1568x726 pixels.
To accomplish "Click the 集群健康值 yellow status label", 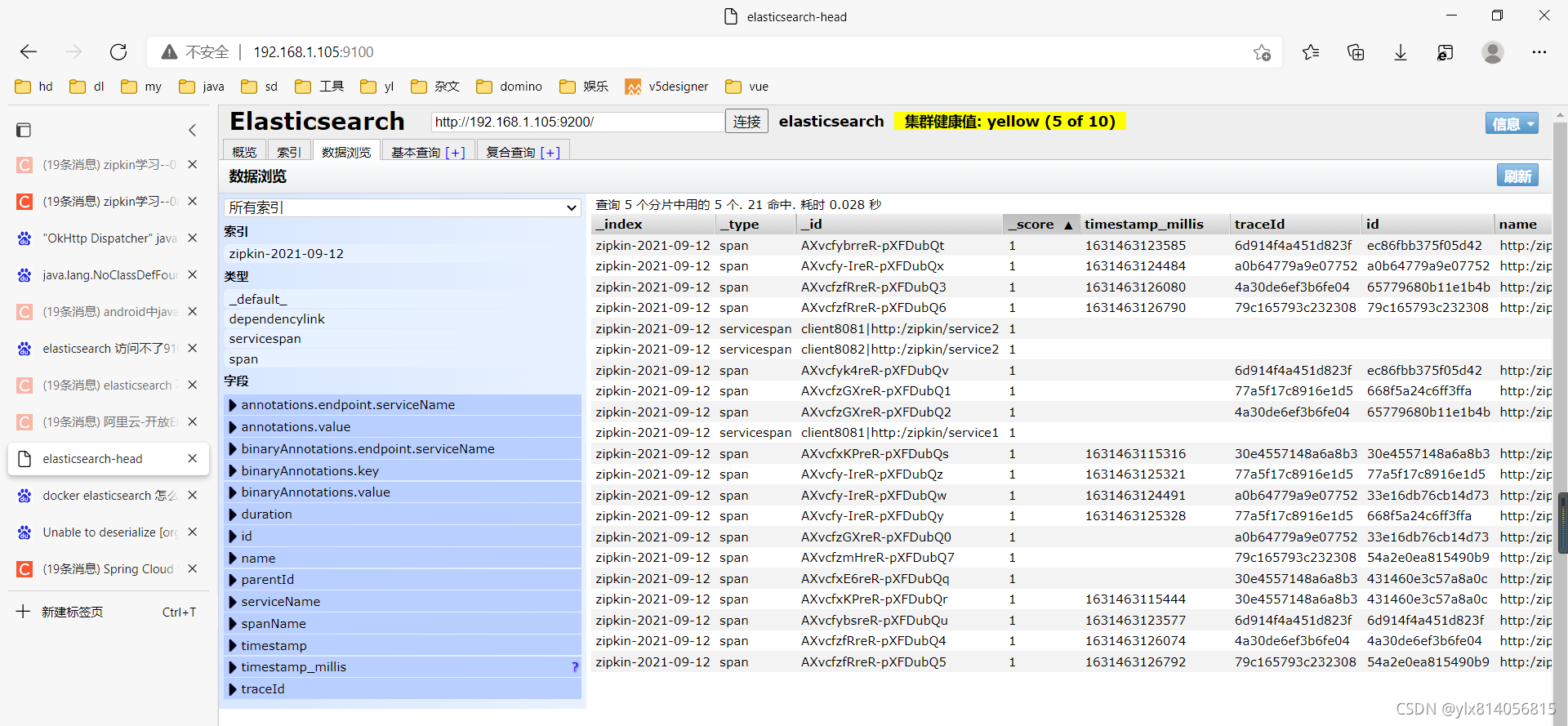I will pyautogui.click(x=1010, y=122).
